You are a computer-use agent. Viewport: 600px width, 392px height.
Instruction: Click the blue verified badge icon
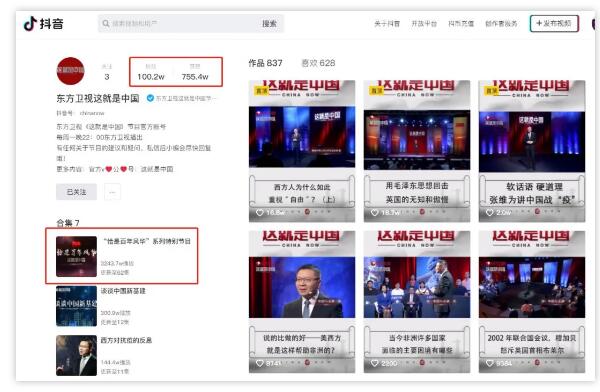pos(150,98)
